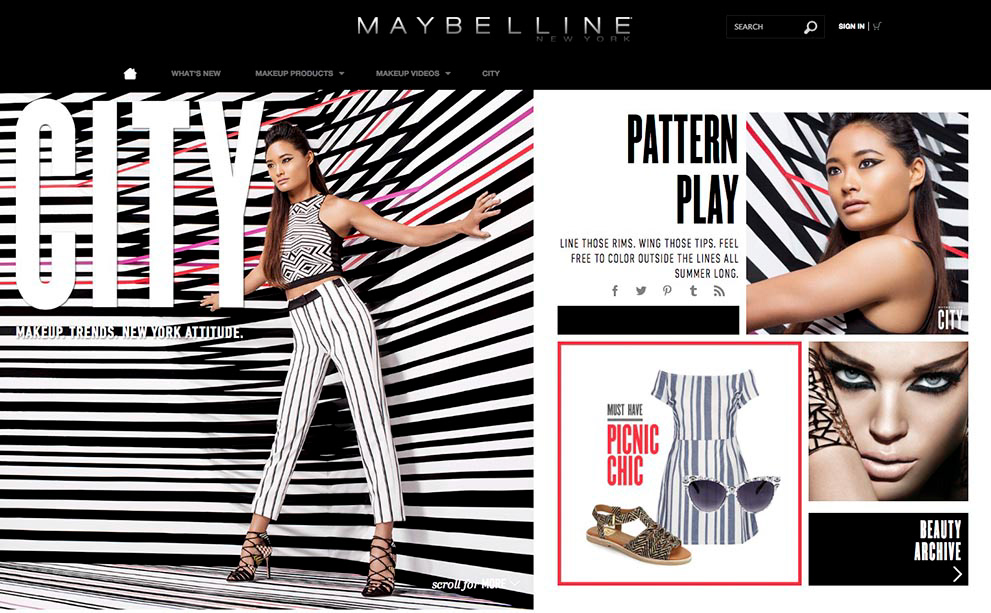The image size is (991, 613).
Task: Share via Twitter bird icon
Action: pyautogui.click(x=641, y=291)
